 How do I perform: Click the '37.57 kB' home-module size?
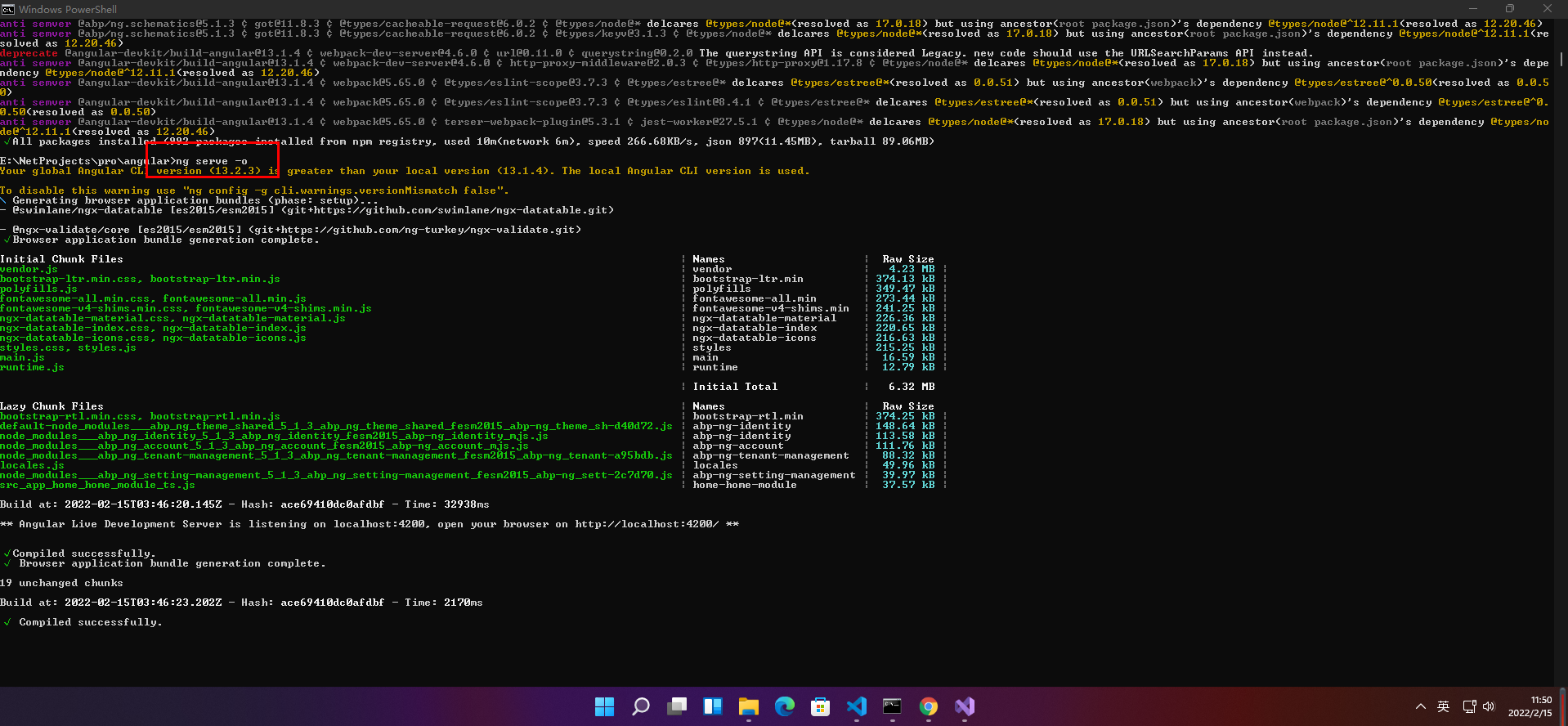tap(908, 485)
